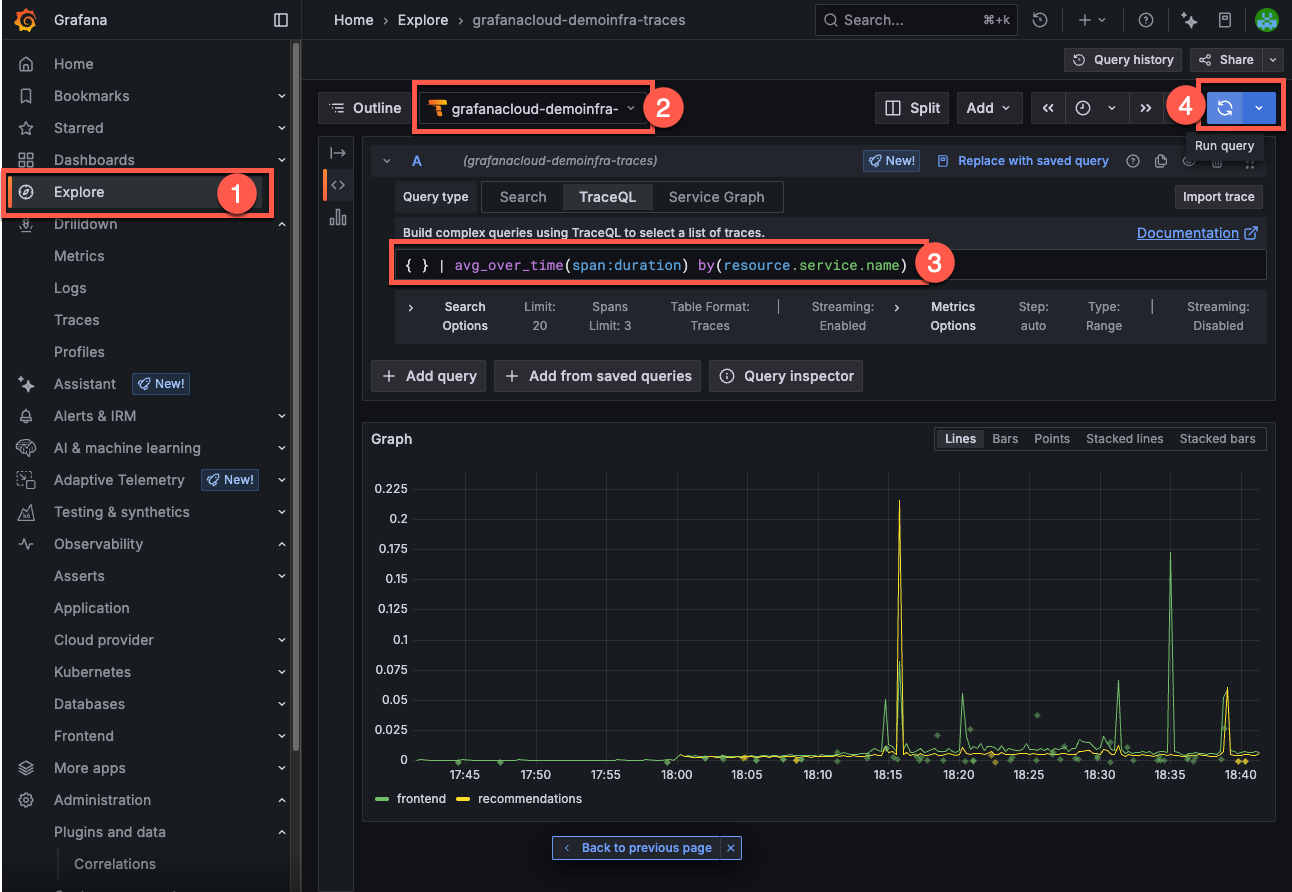Click the Add query button

(429, 376)
